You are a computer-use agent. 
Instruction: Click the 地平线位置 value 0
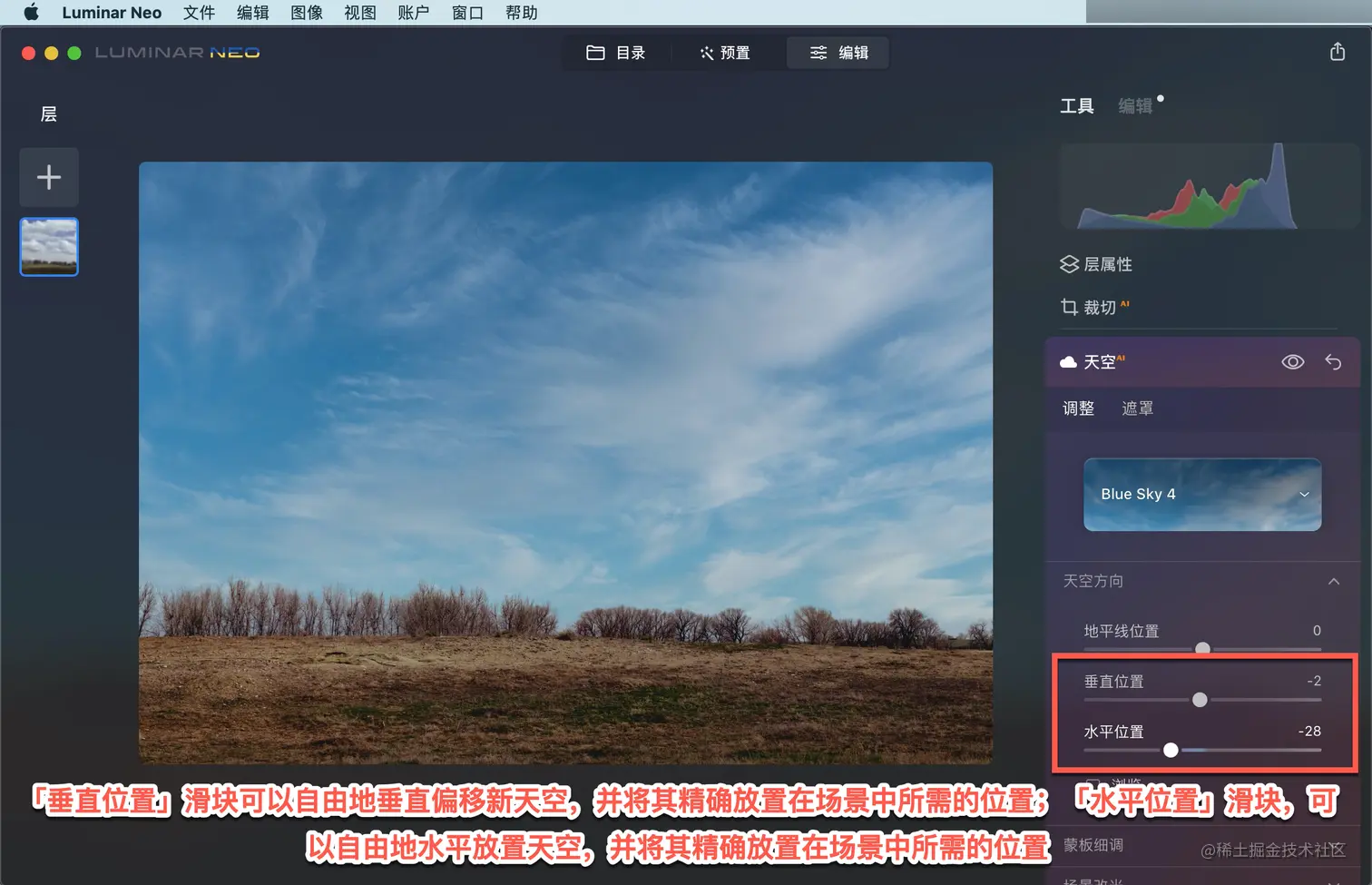(x=1317, y=630)
